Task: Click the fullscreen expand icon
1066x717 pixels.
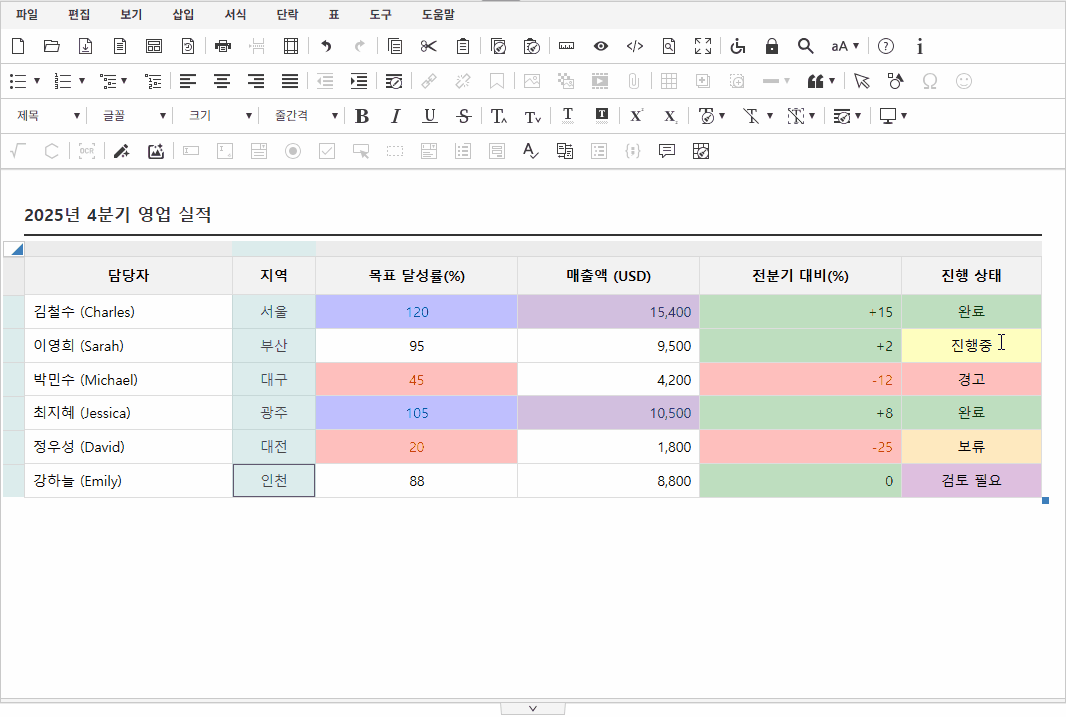Action: pos(703,46)
